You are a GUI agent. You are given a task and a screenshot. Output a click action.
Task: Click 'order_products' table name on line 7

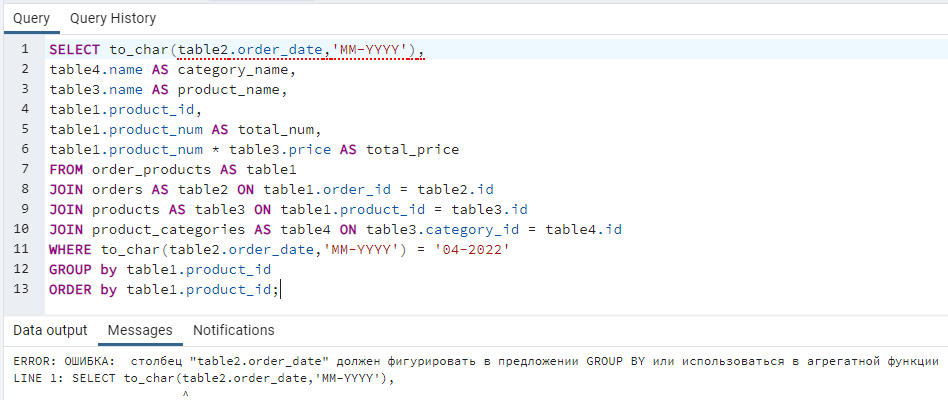click(x=151, y=169)
